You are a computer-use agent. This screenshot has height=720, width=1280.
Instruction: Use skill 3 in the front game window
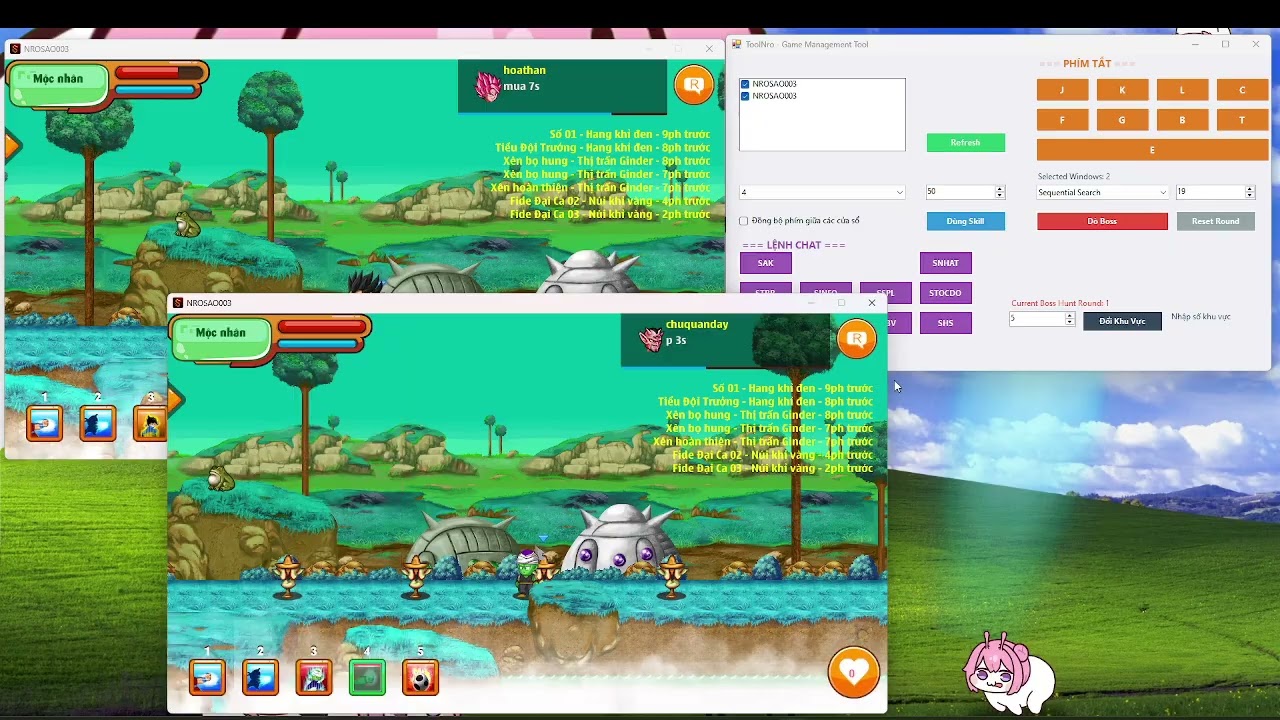click(x=314, y=677)
